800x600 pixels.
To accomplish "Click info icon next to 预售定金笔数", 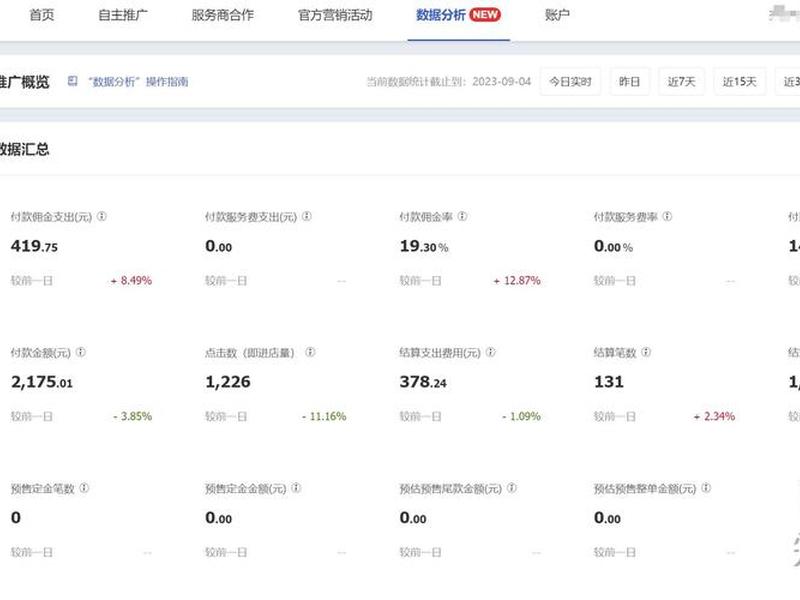I will pos(84,488).
